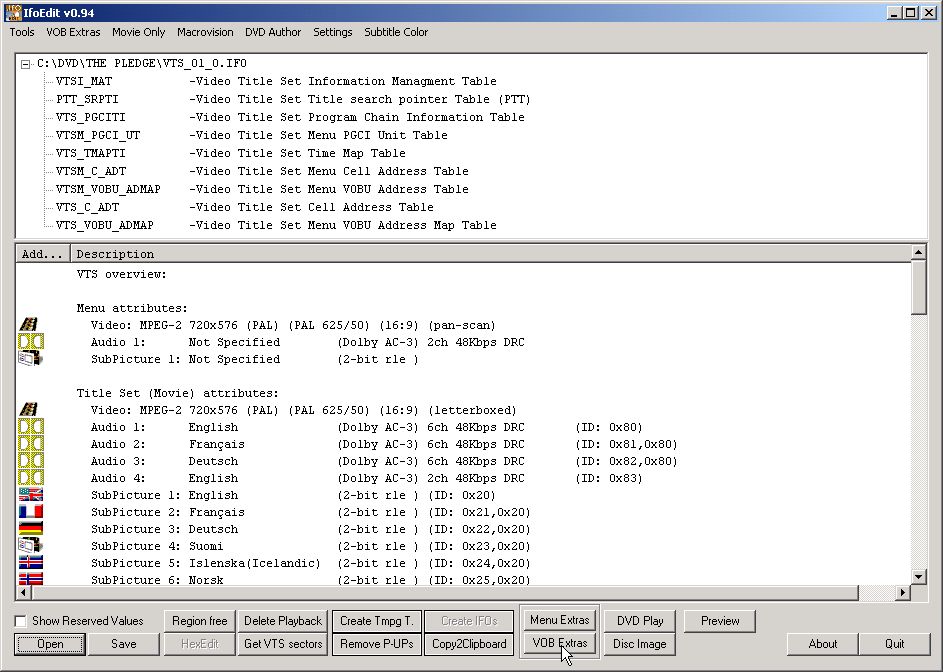Screen dimensions: 943x672
Task: Click the Save button
Action: (123, 644)
